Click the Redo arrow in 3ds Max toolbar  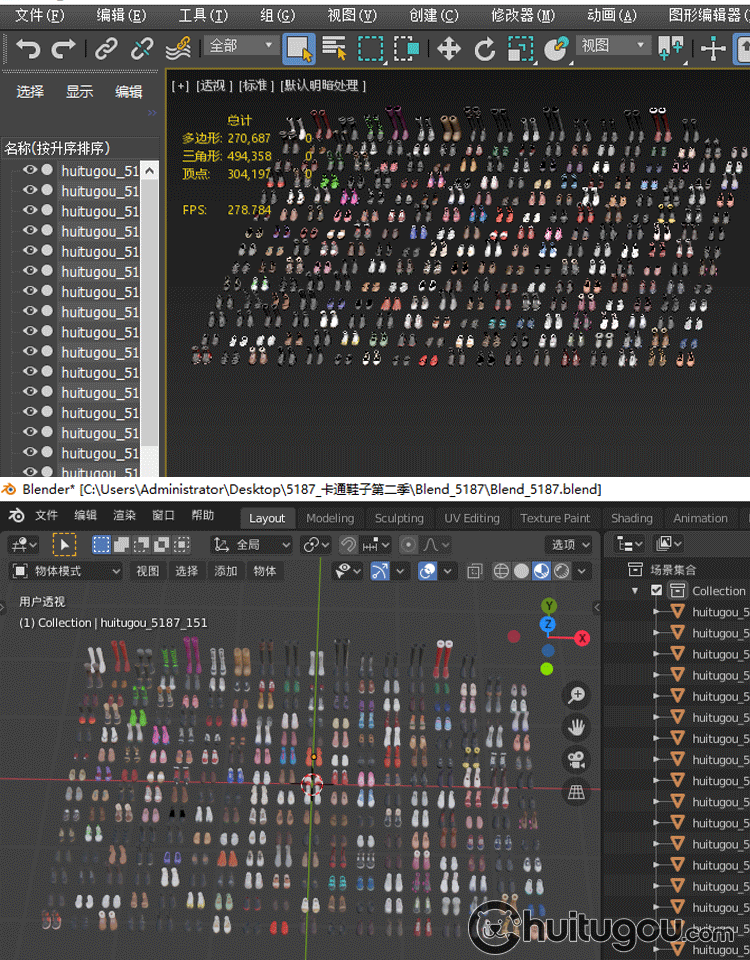click(64, 48)
